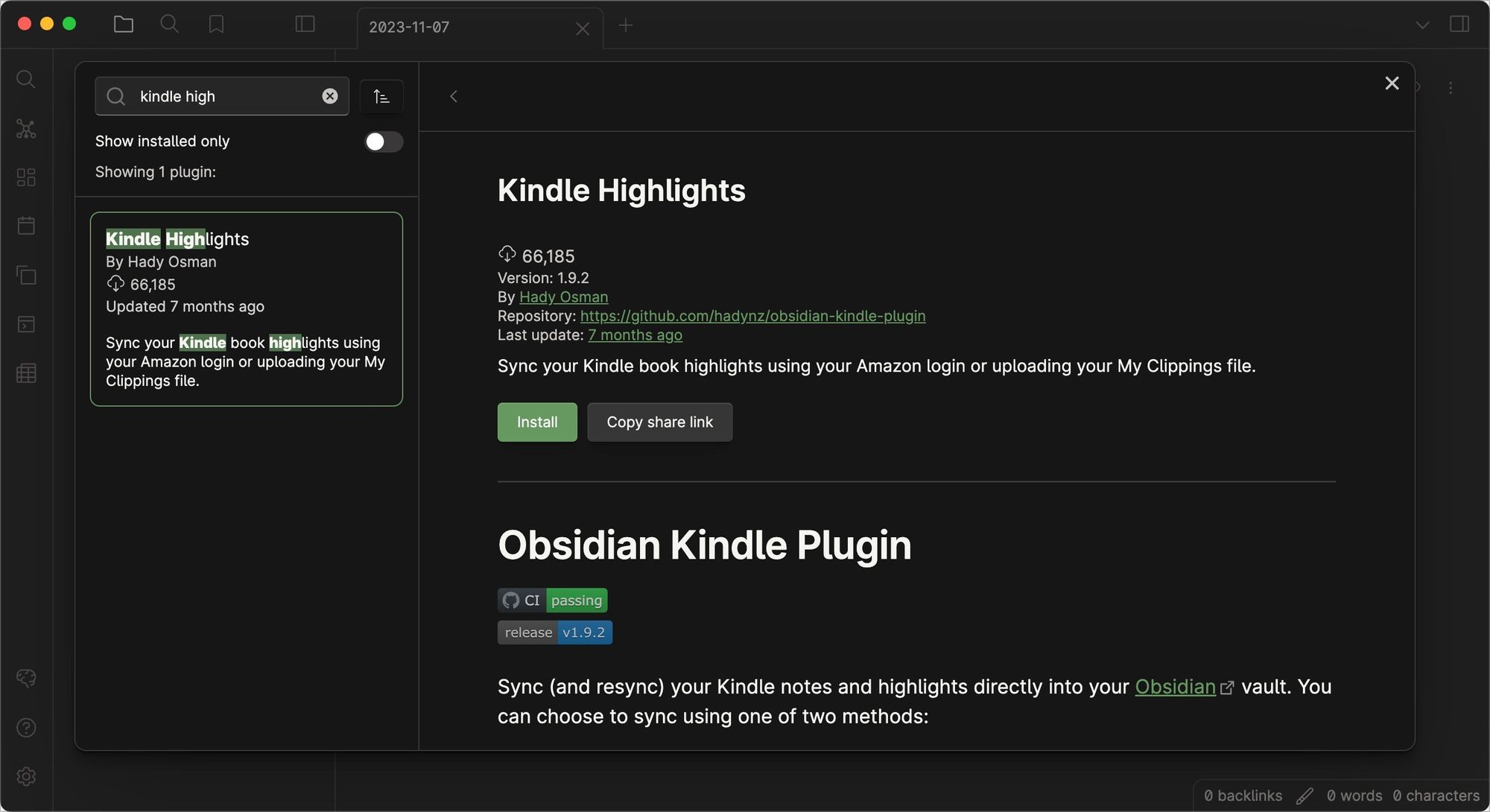The image size is (1490, 812).
Task: Click the Copy share link button
Action: pyautogui.click(x=660, y=422)
